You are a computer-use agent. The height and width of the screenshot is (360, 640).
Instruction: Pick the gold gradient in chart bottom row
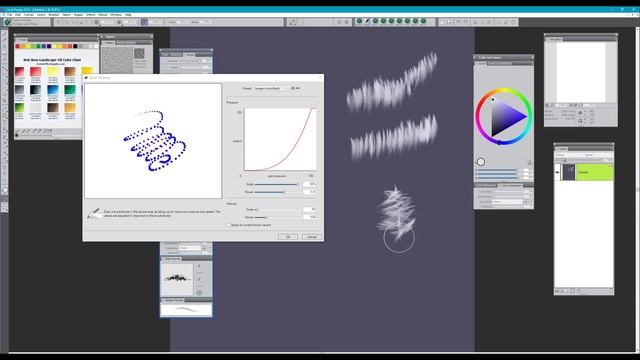click(70, 107)
